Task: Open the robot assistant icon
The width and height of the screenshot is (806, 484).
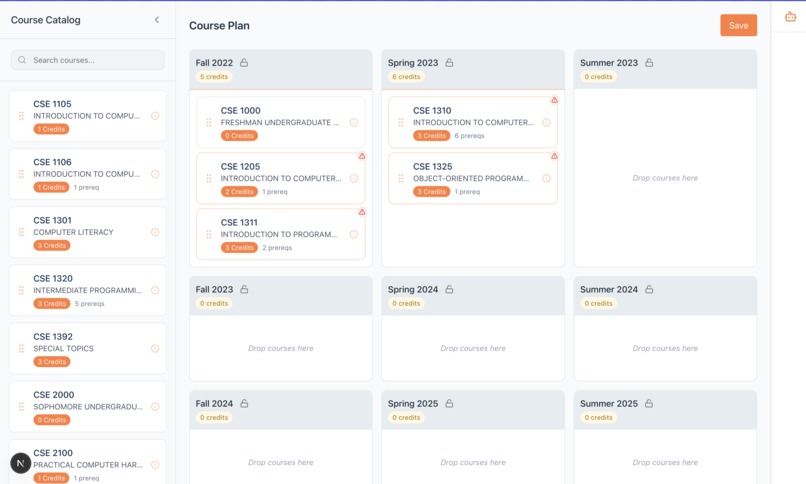Action: click(x=790, y=17)
